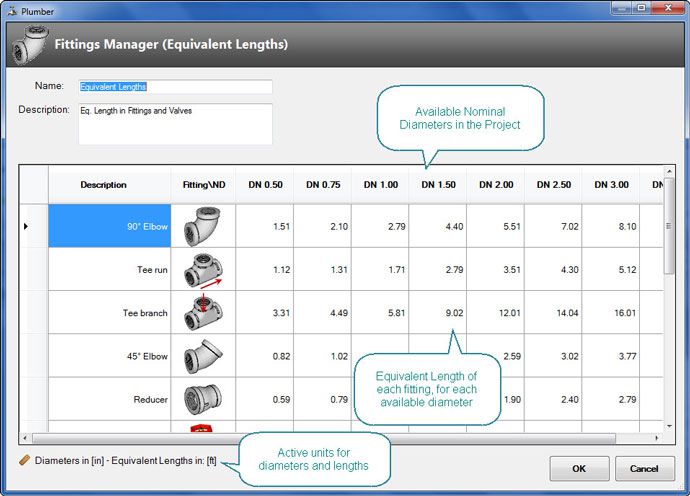Click the Plumber app icon in title bar
The image size is (690, 496).
pos(11,10)
